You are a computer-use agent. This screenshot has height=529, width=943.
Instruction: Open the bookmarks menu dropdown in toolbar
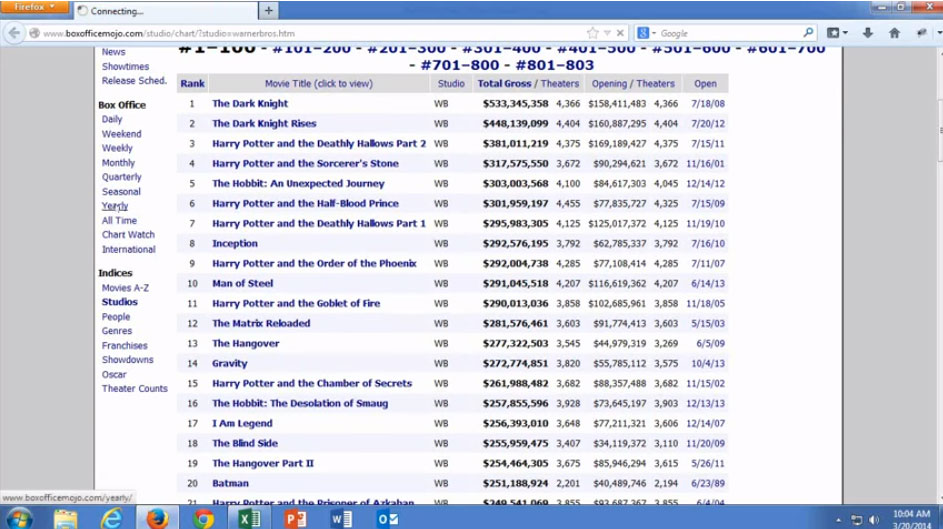pyautogui.click(x=835, y=33)
